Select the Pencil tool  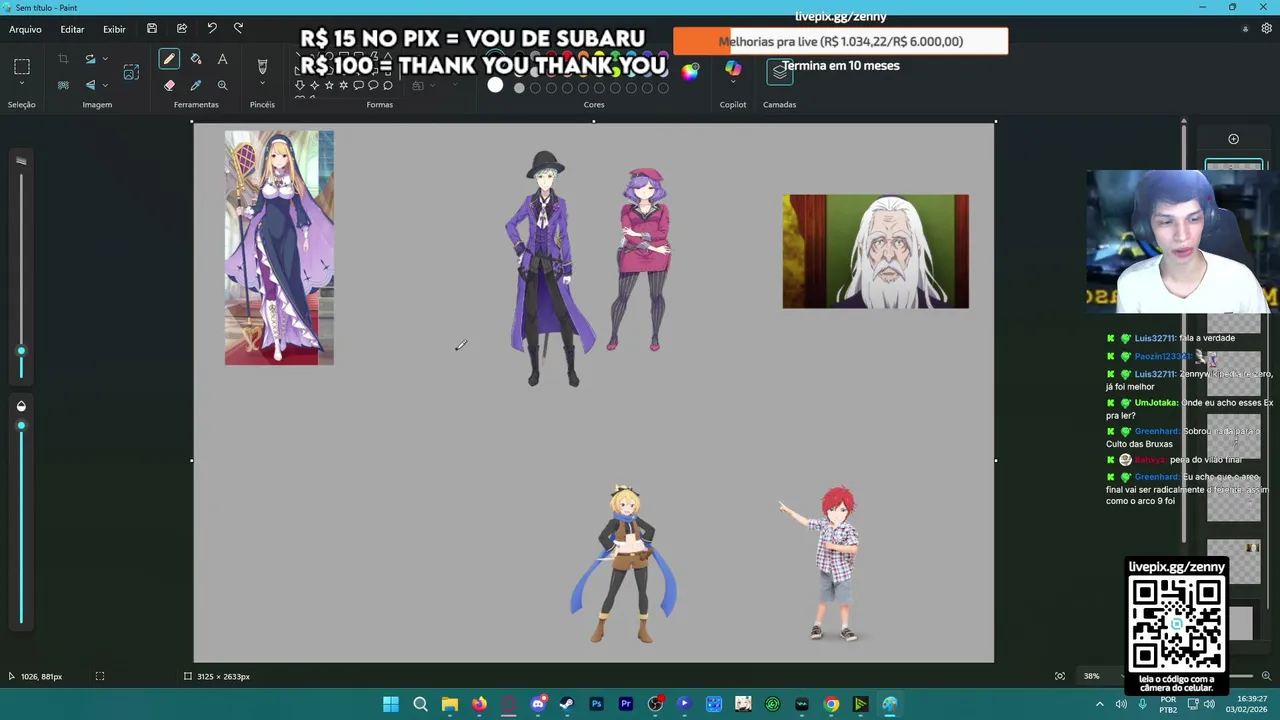click(x=169, y=59)
